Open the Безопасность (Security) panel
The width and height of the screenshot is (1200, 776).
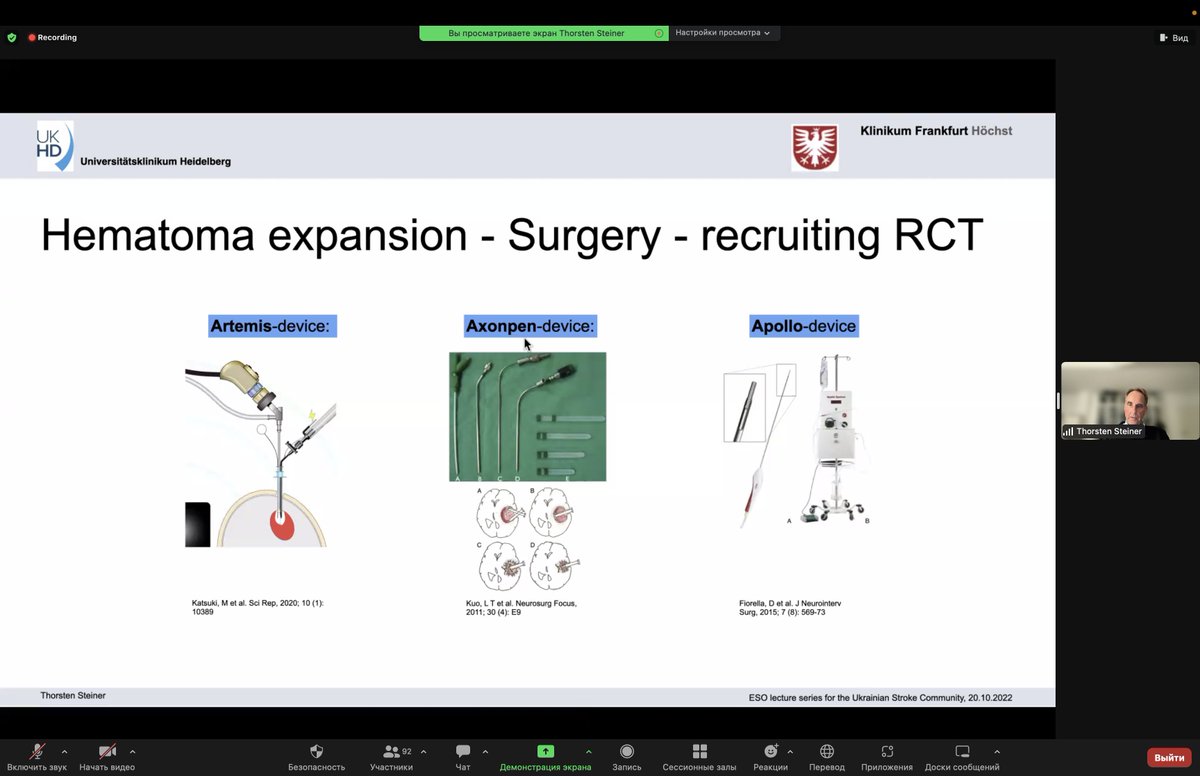coord(316,756)
